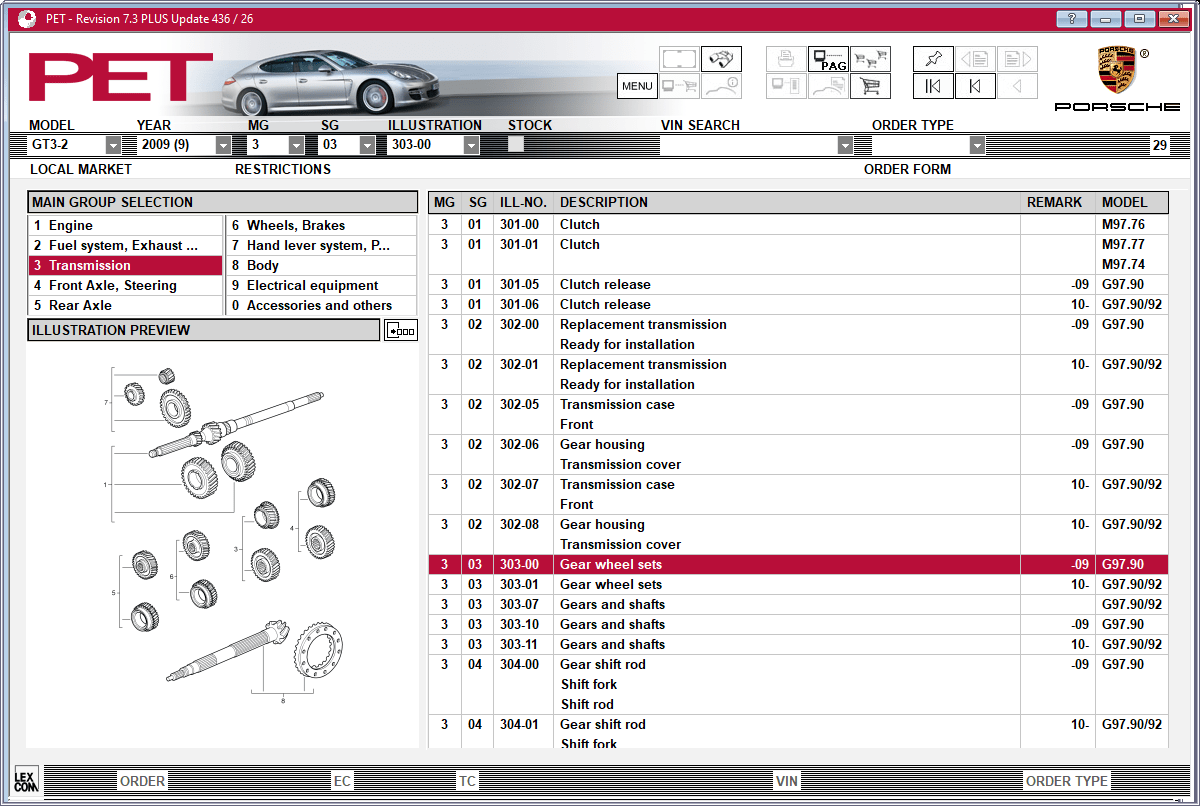Viewport: 1200px width, 806px height.
Task: Toggle illustration preview layout icon
Action: point(401,331)
